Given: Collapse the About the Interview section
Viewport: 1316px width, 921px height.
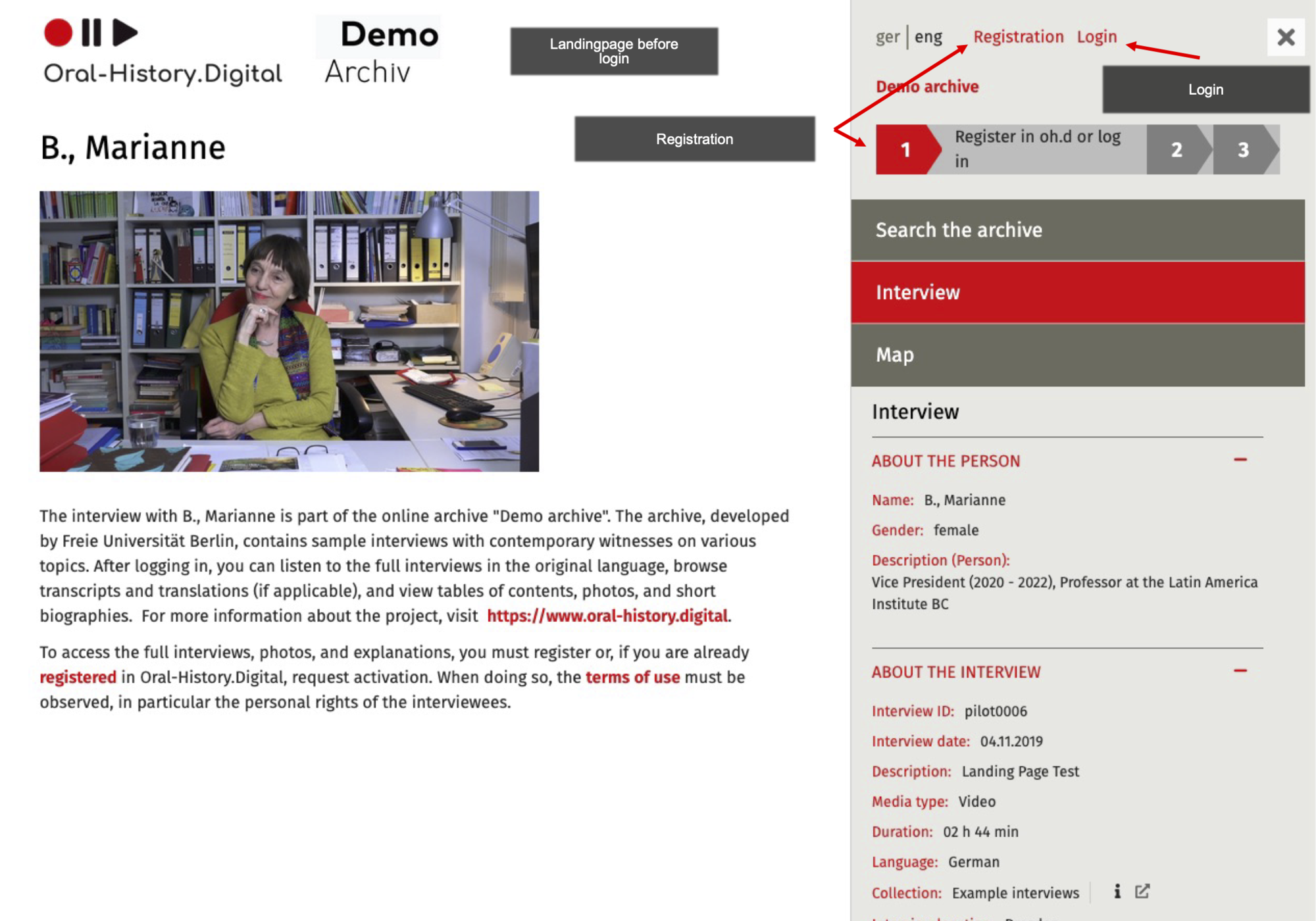Looking at the screenshot, I should pyautogui.click(x=1240, y=671).
